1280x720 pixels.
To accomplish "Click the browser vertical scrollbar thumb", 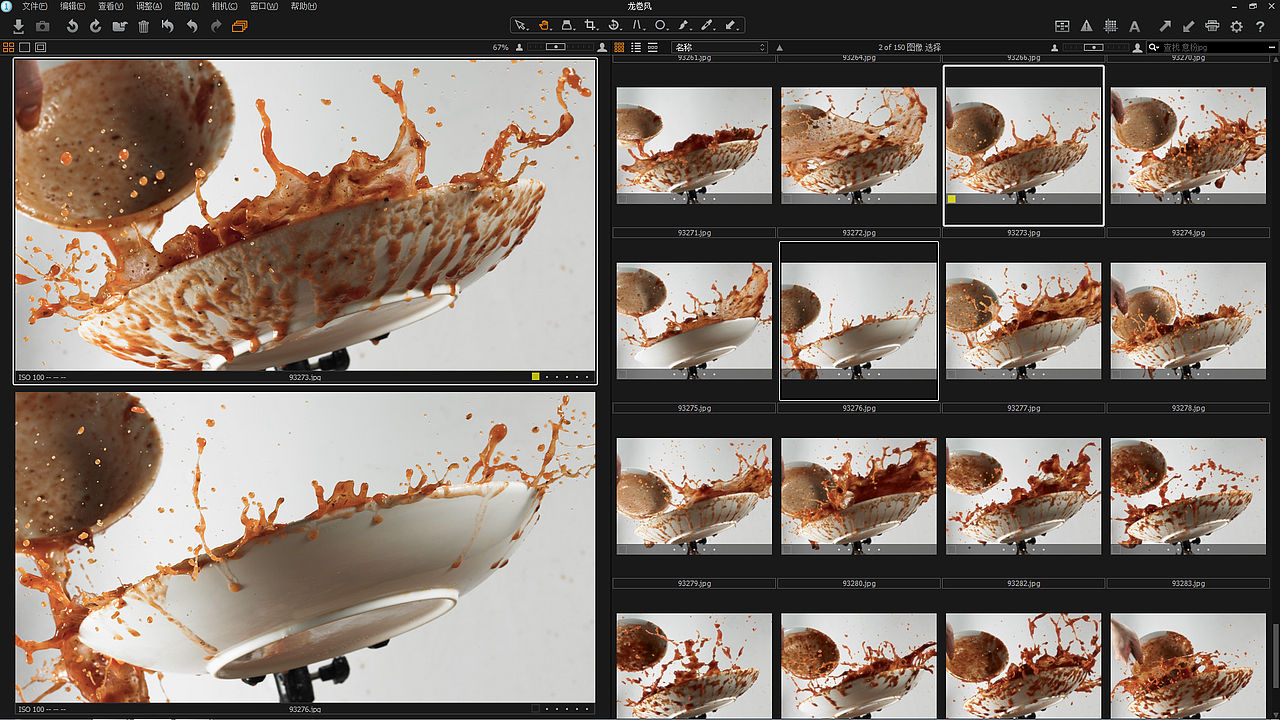I will [x=1275, y=658].
